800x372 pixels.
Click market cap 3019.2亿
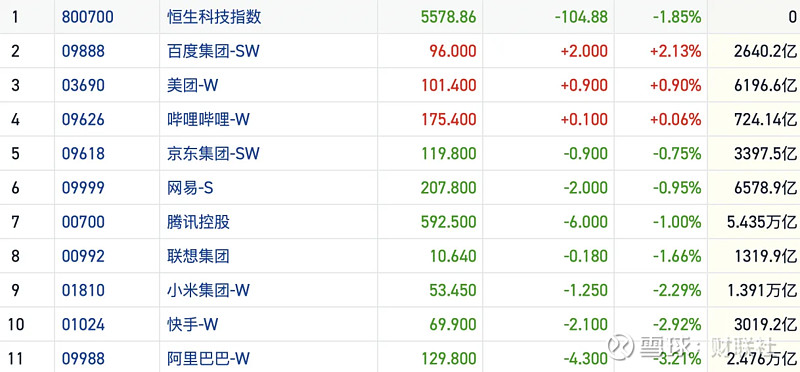(765, 325)
